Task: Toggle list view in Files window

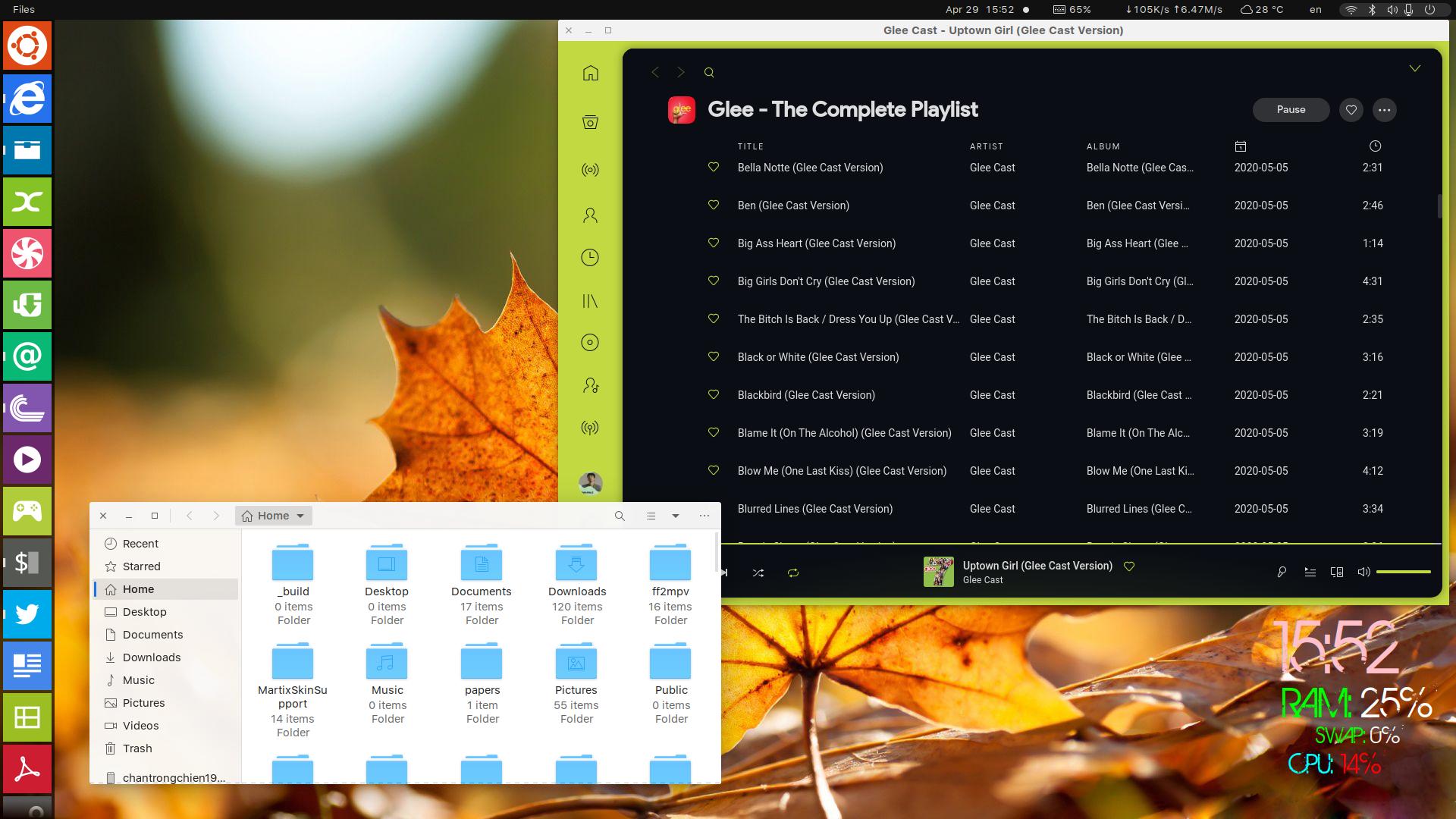Action: [651, 516]
